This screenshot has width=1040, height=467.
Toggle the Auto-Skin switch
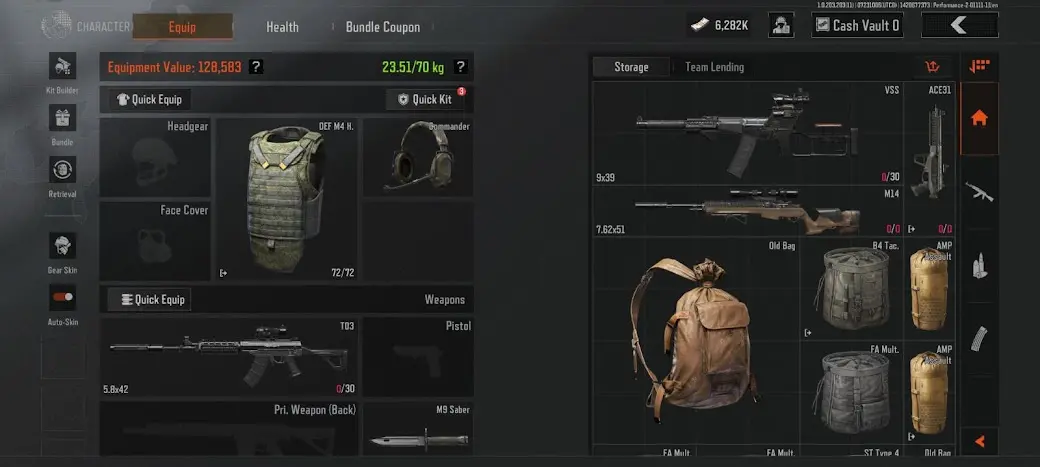(63, 297)
